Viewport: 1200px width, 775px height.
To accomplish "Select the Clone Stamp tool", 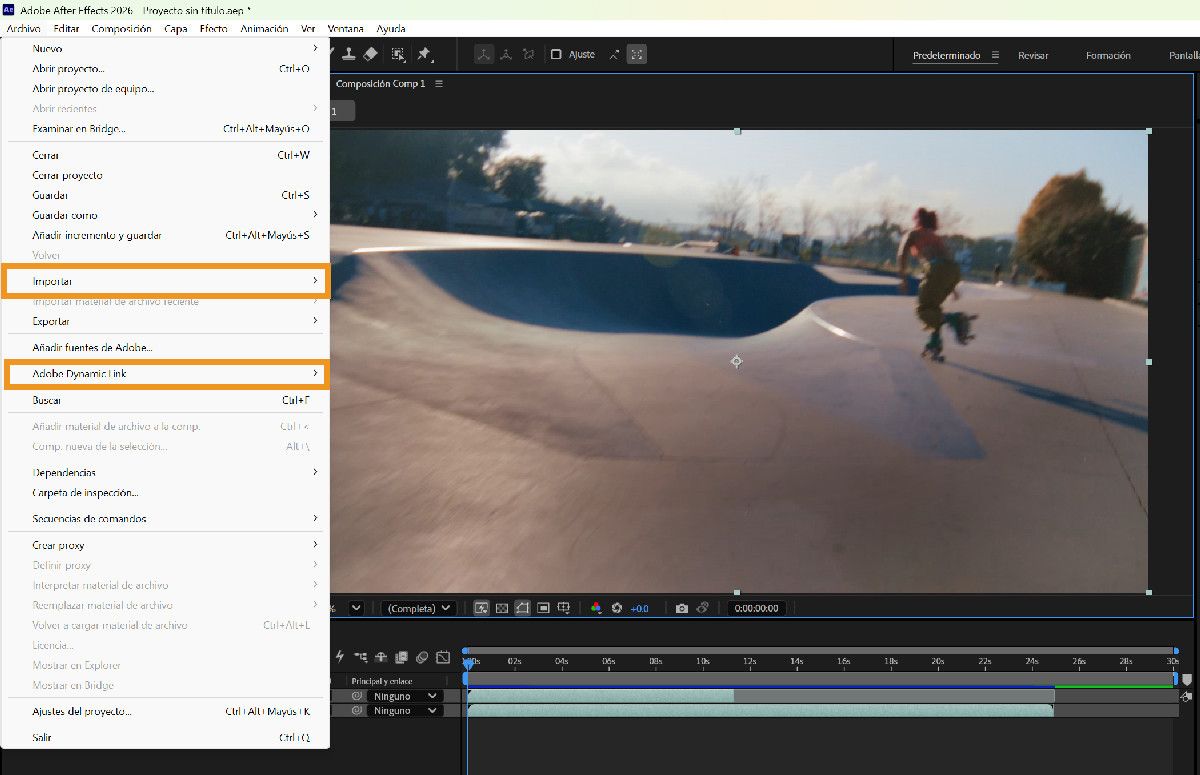I will pos(349,54).
